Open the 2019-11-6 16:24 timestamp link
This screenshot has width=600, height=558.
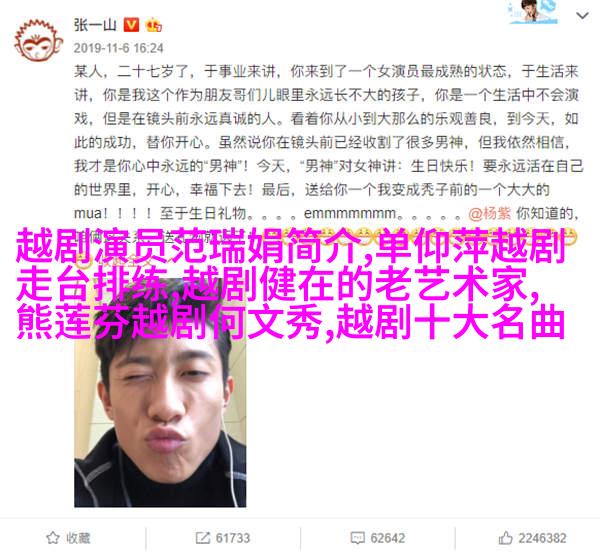point(119,48)
